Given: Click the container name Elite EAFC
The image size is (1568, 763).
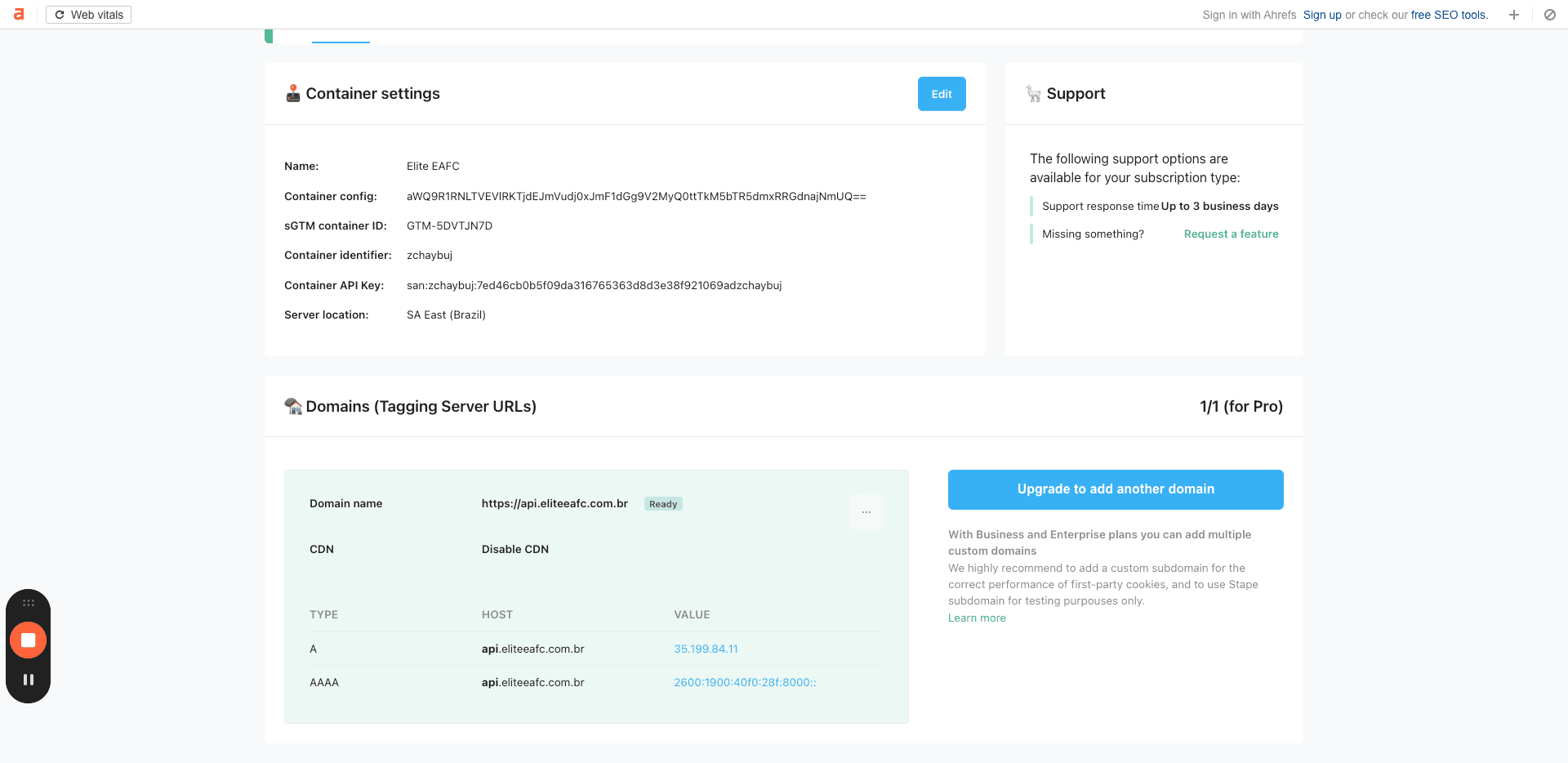Looking at the screenshot, I should [x=433, y=167].
